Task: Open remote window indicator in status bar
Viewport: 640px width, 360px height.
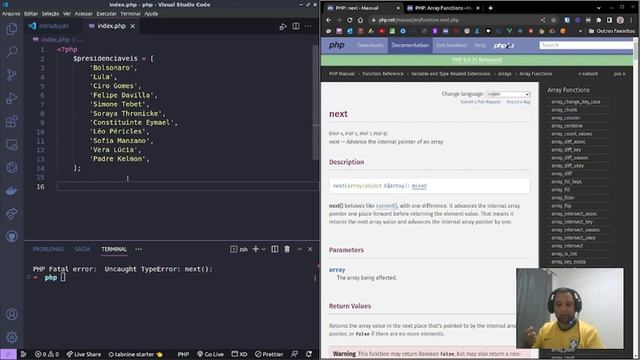Action: click(8, 354)
